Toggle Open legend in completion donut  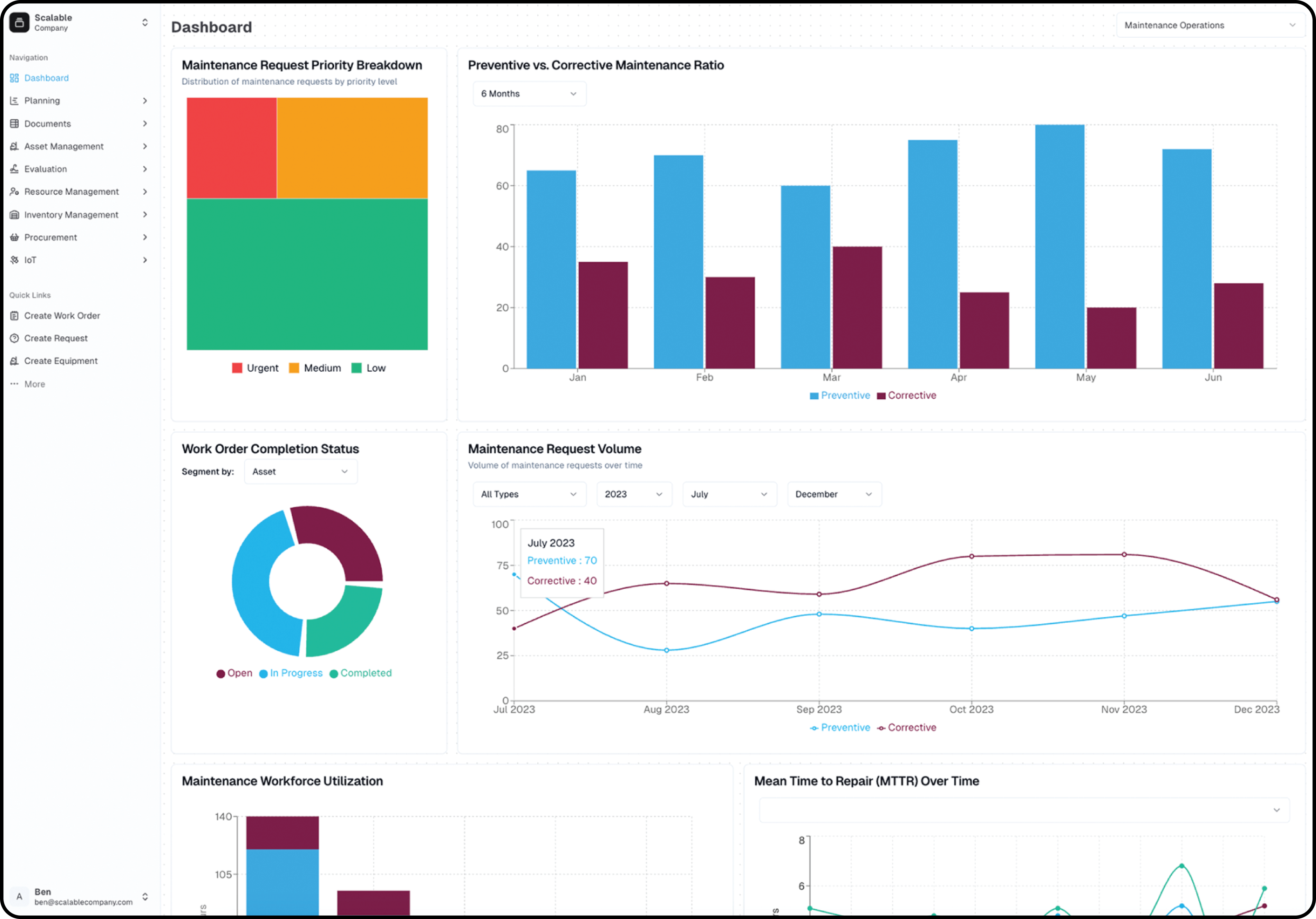[234, 674]
